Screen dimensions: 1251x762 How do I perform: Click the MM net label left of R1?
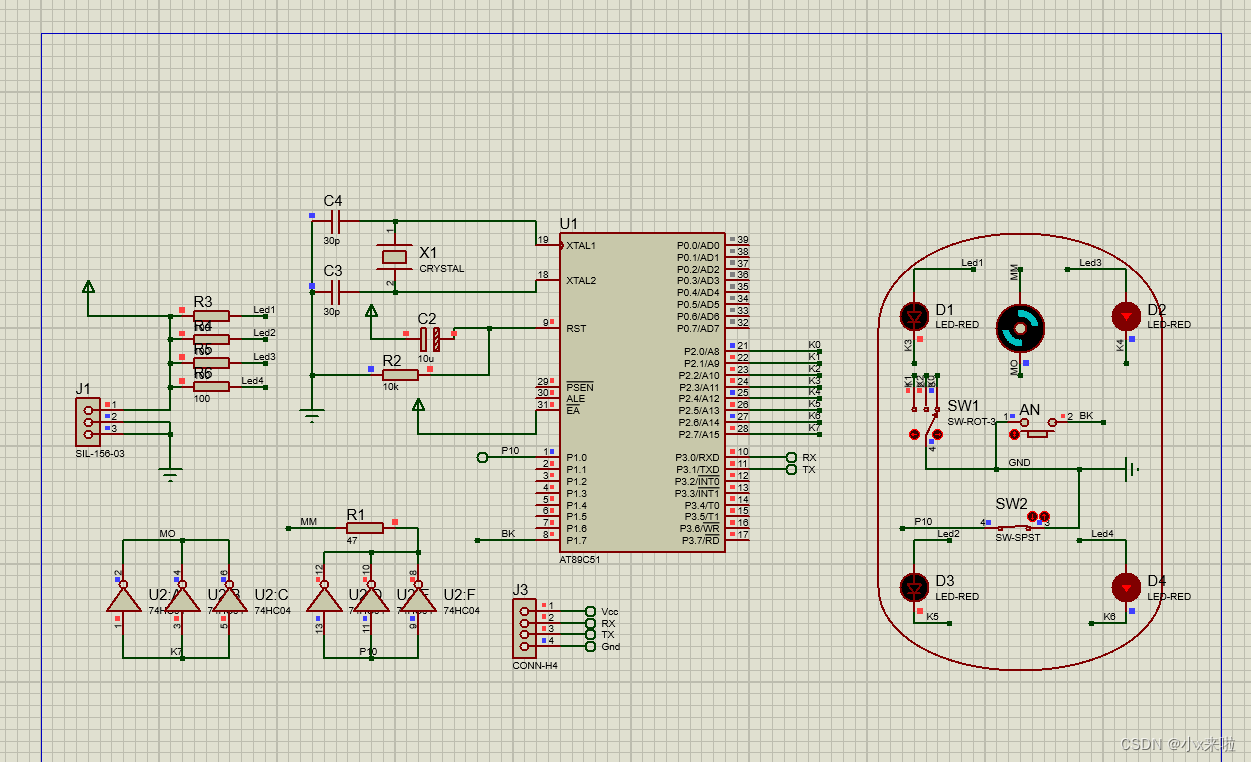click(308, 522)
